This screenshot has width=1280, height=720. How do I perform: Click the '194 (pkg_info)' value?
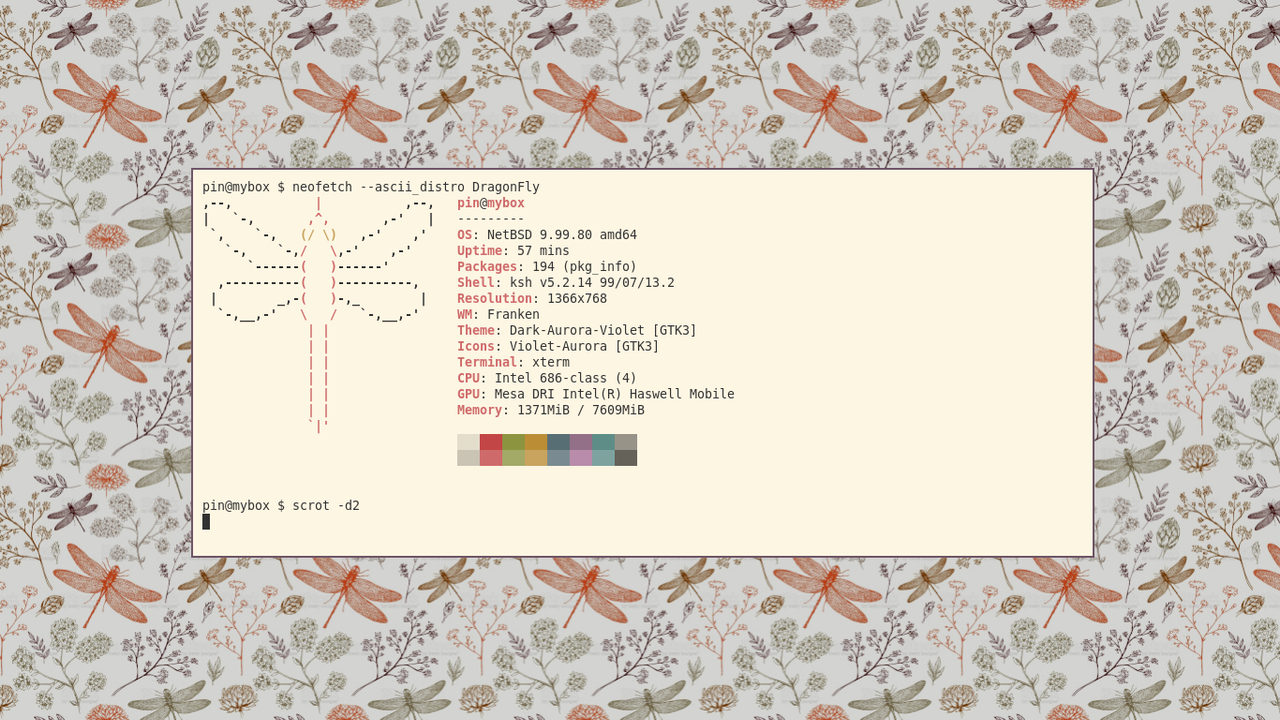coord(585,267)
